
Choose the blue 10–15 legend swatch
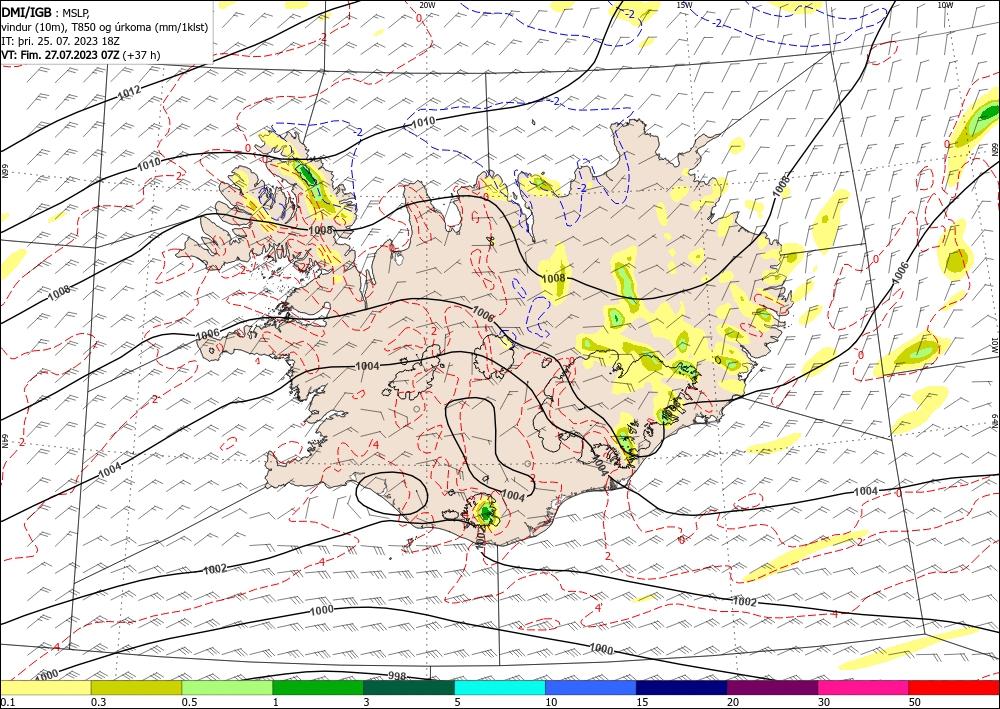pyautogui.click(x=591, y=687)
